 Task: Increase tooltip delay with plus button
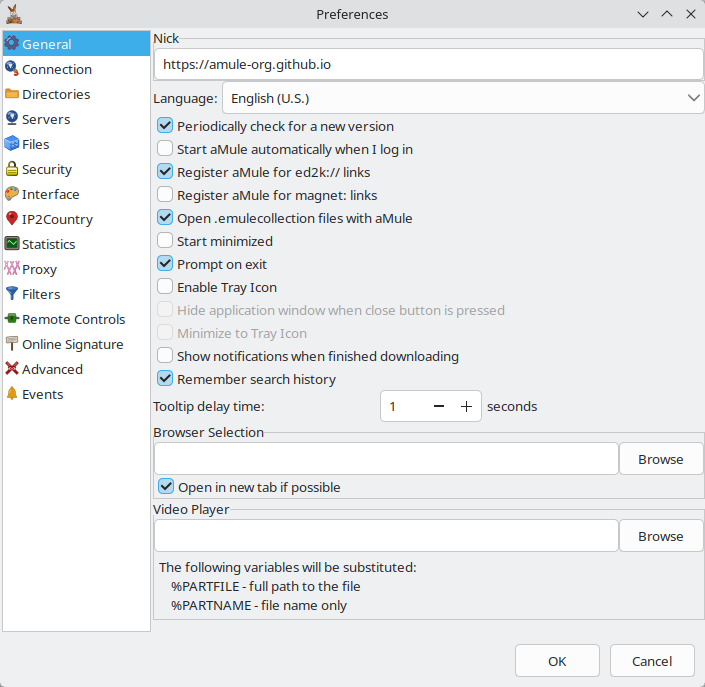(467, 406)
